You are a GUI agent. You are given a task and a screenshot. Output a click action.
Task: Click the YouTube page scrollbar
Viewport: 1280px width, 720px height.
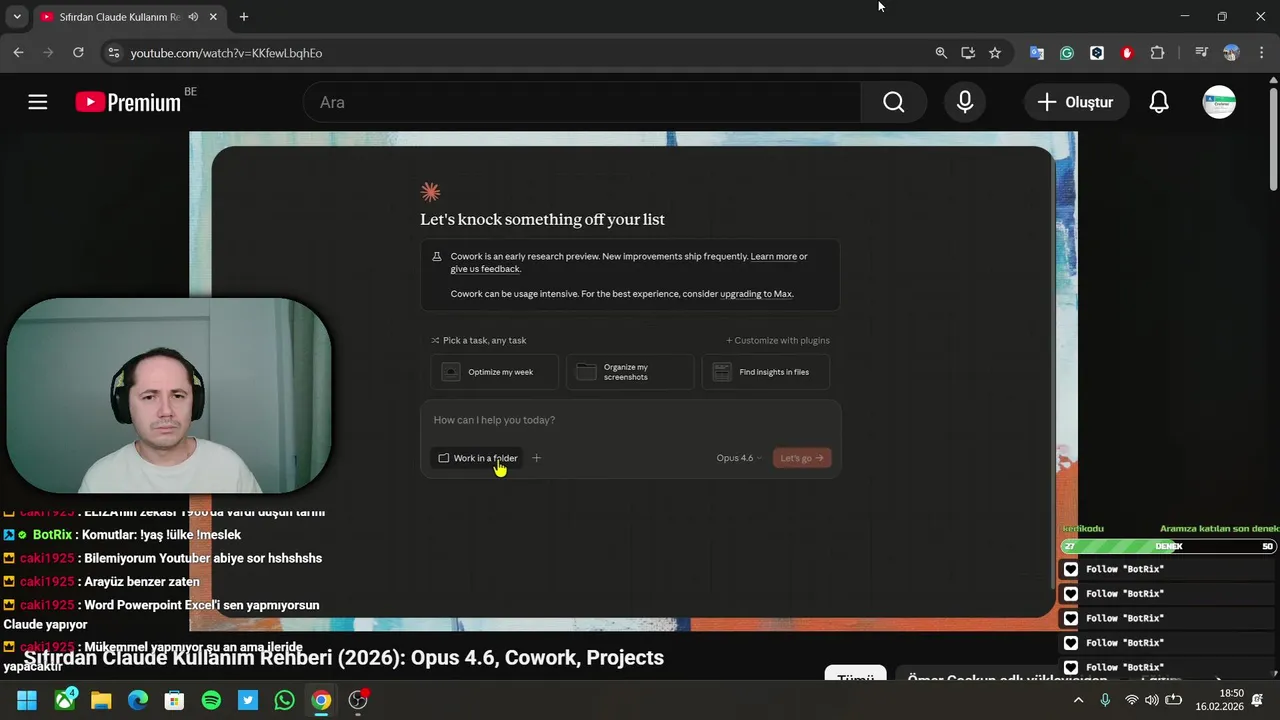click(1273, 140)
